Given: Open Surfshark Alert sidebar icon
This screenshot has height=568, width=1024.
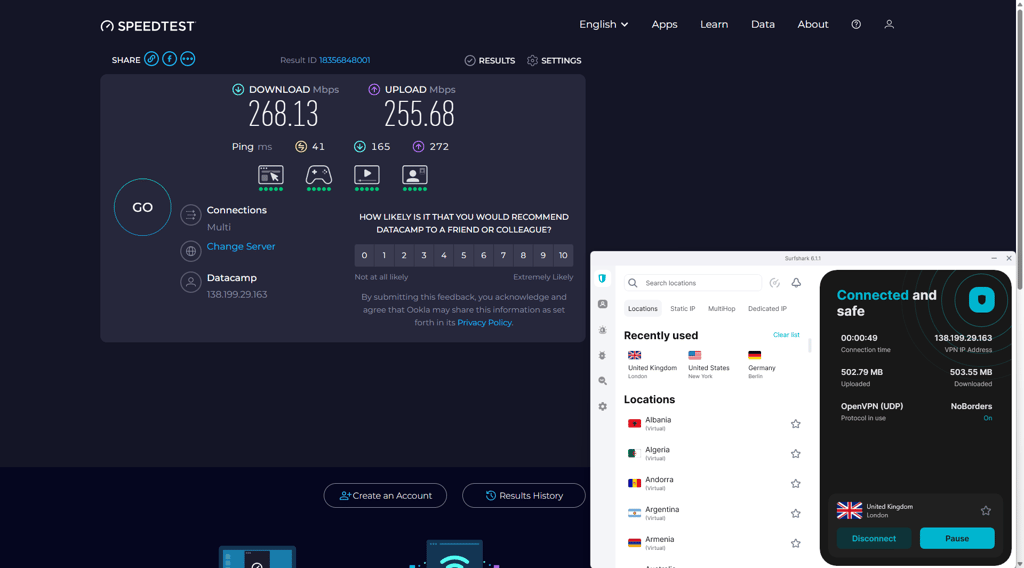Looking at the screenshot, I should [x=602, y=330].
